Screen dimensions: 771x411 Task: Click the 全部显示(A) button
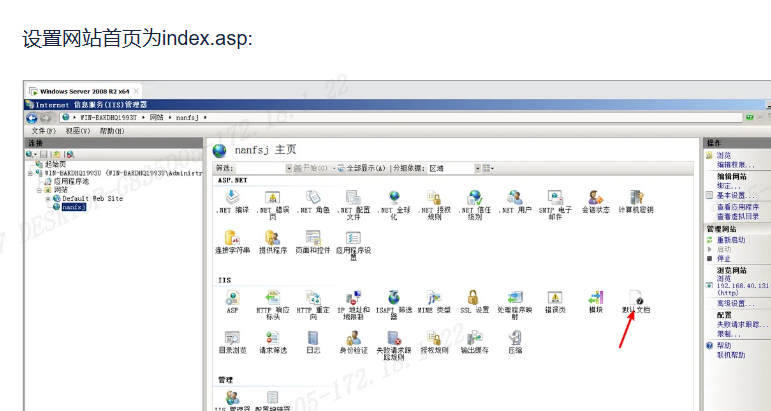click(x=362, y=168)
